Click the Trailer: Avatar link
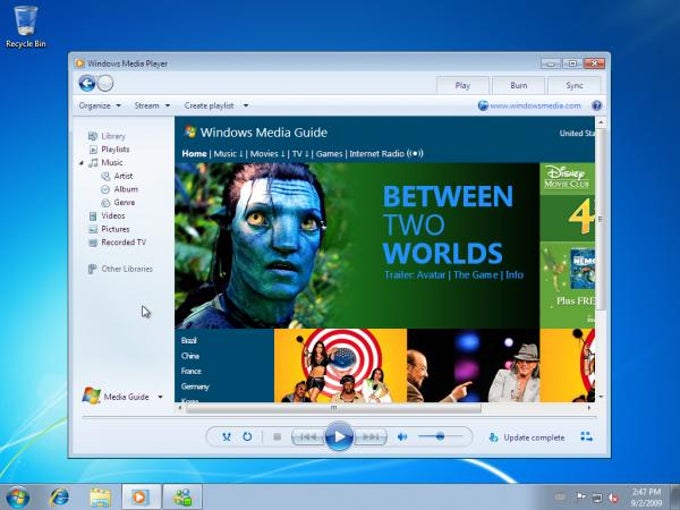Viewport: 680px width, 510px height. click(415, 275)
